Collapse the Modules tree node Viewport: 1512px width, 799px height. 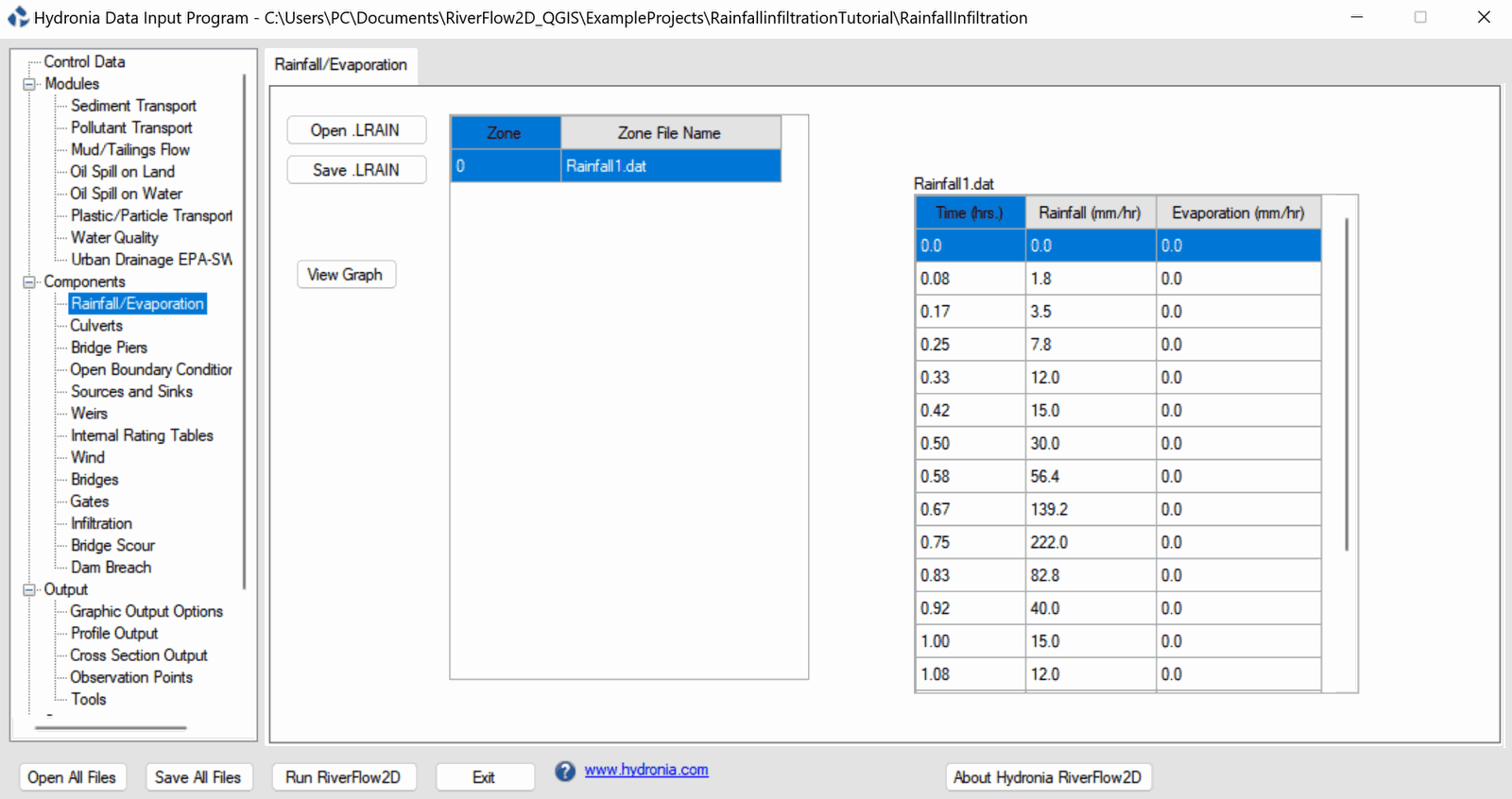[x=29, y=84]
